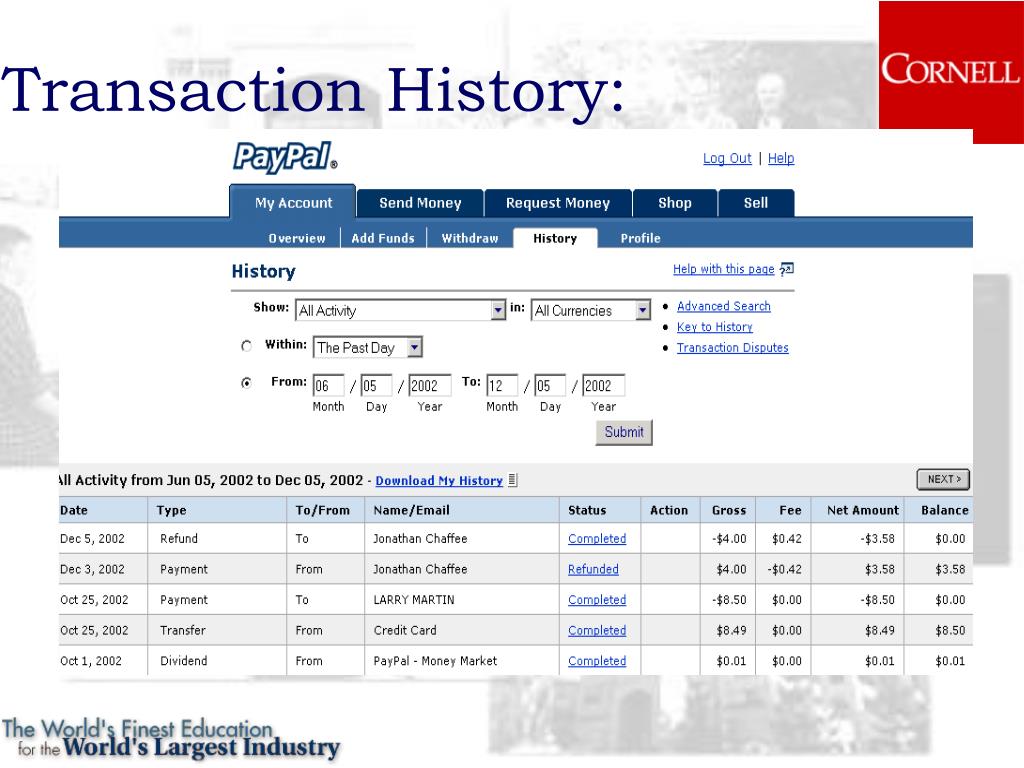
Task: Click the From month field showing 06
Action: [328, 385]
